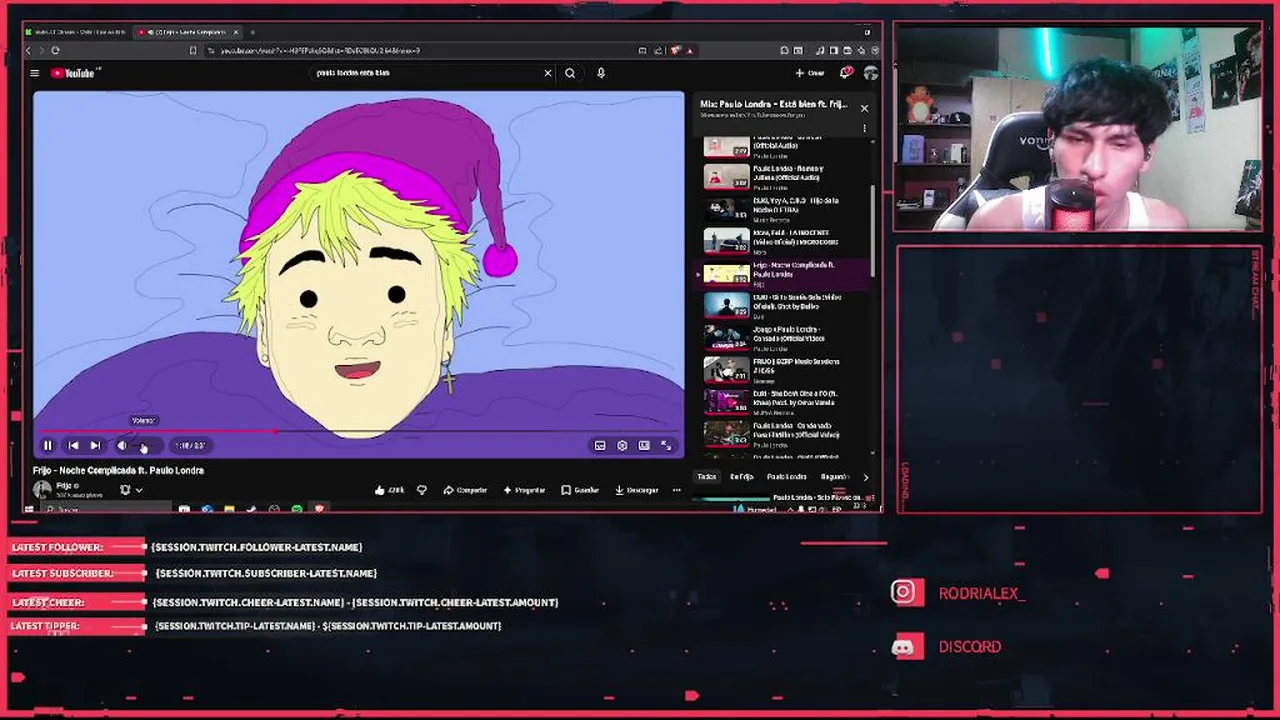
Task: Click the Preguntar button
Action: coord(524,490)
